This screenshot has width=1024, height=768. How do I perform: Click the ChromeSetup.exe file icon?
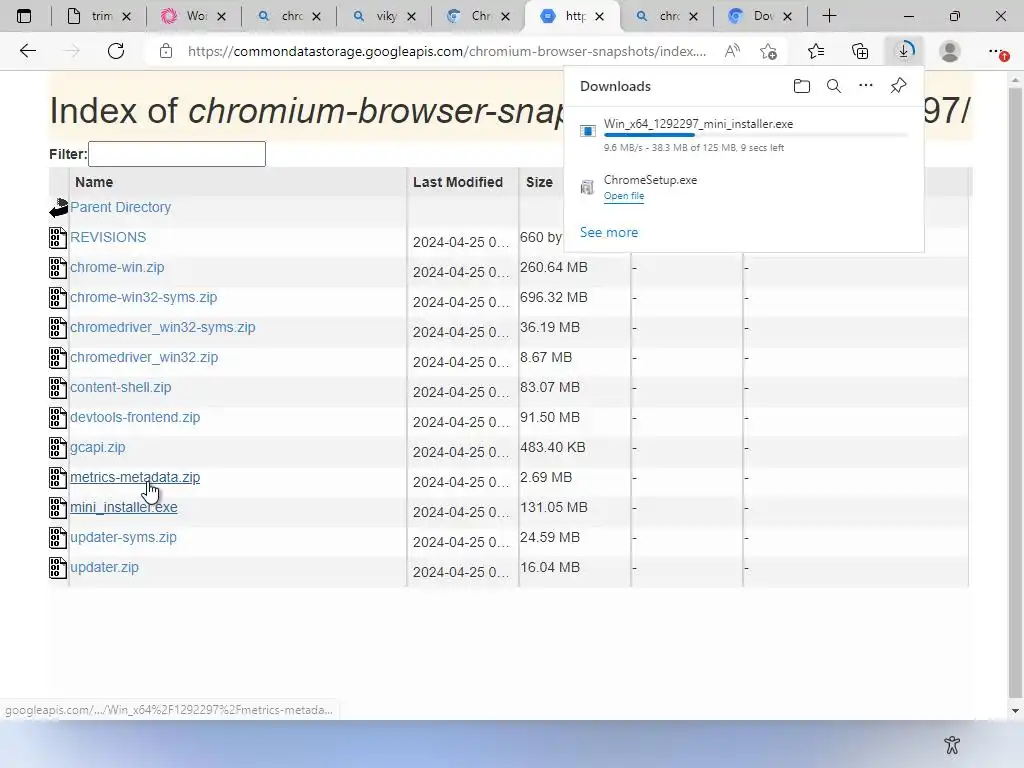(587, 187)
